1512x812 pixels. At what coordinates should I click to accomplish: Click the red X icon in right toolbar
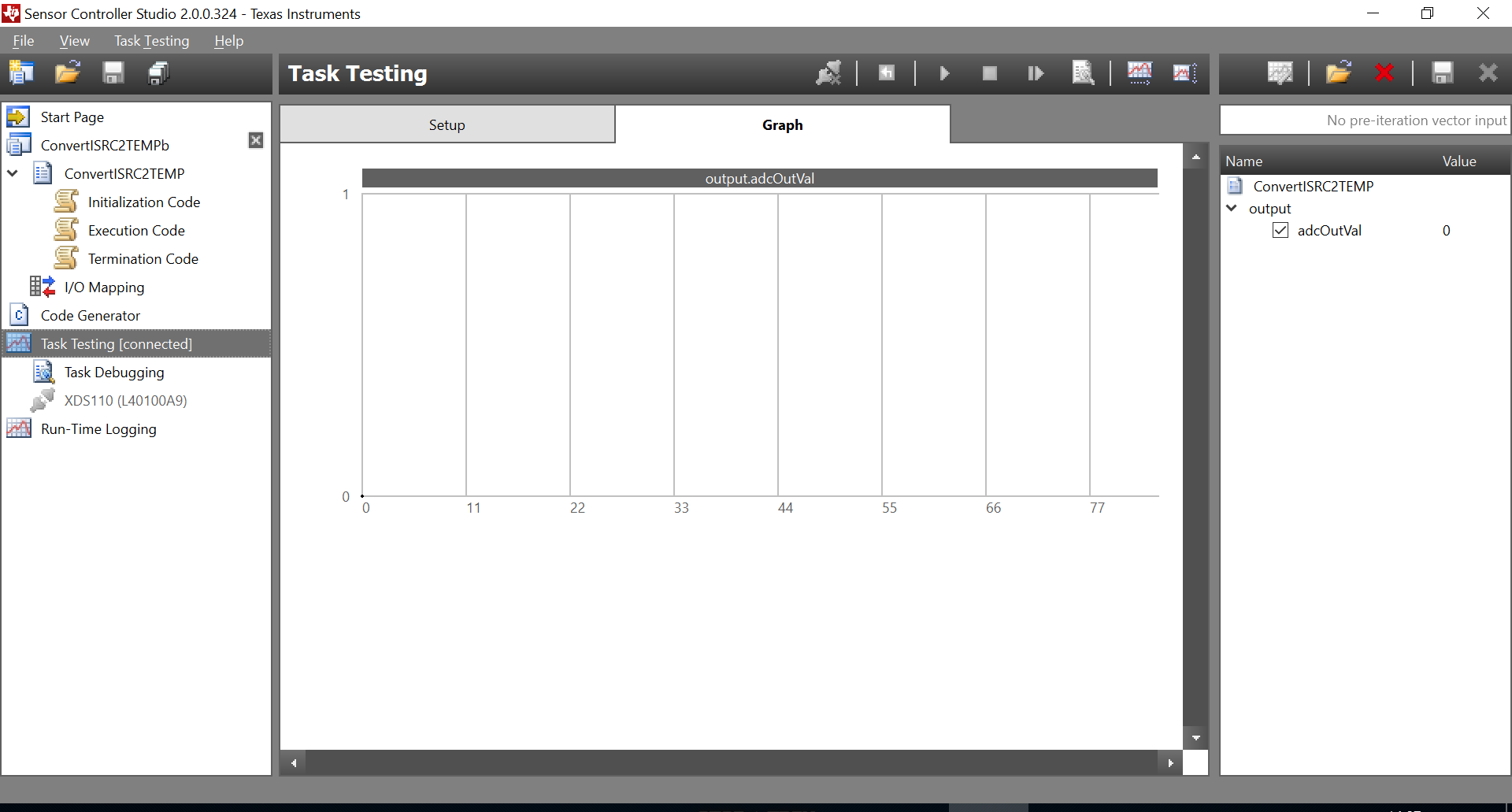[x=1384, y=73]
